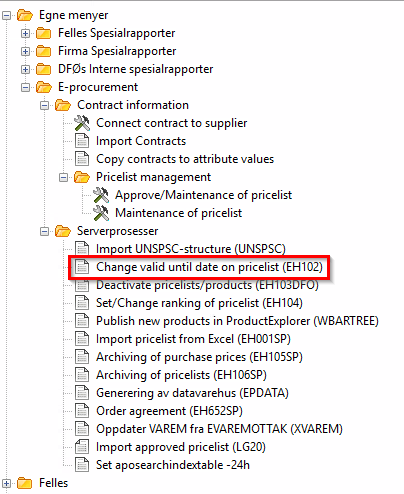Open Publish new products in ProductExplorer (WBARTREE)

237,321
